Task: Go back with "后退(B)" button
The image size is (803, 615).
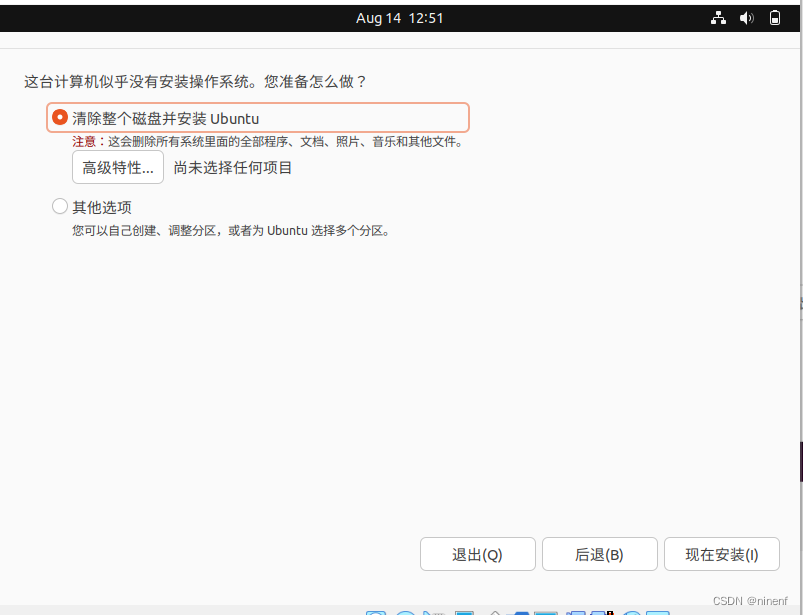Action: click(x=599, y=554)
